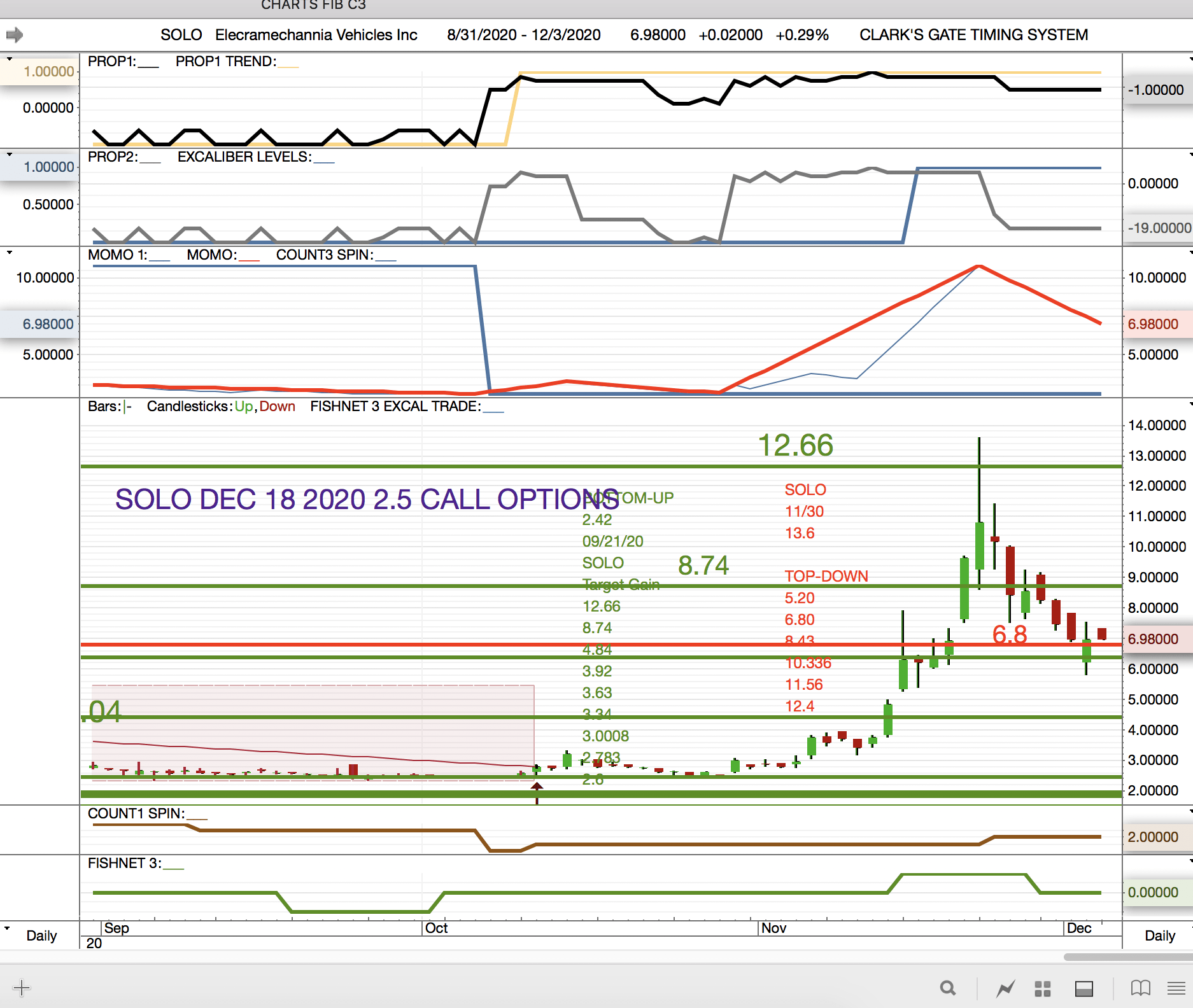Screen dimensions: 1193x1008
Task: Click the yellow 1.00000 tag on PROP1 axis
Action: click(39, 71)
